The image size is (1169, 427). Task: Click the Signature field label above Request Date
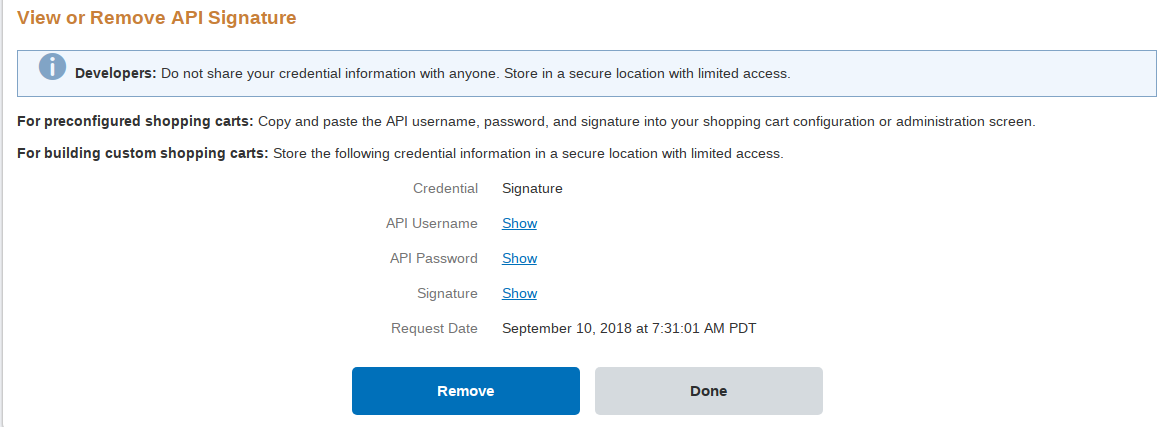(x=447, y=293)
